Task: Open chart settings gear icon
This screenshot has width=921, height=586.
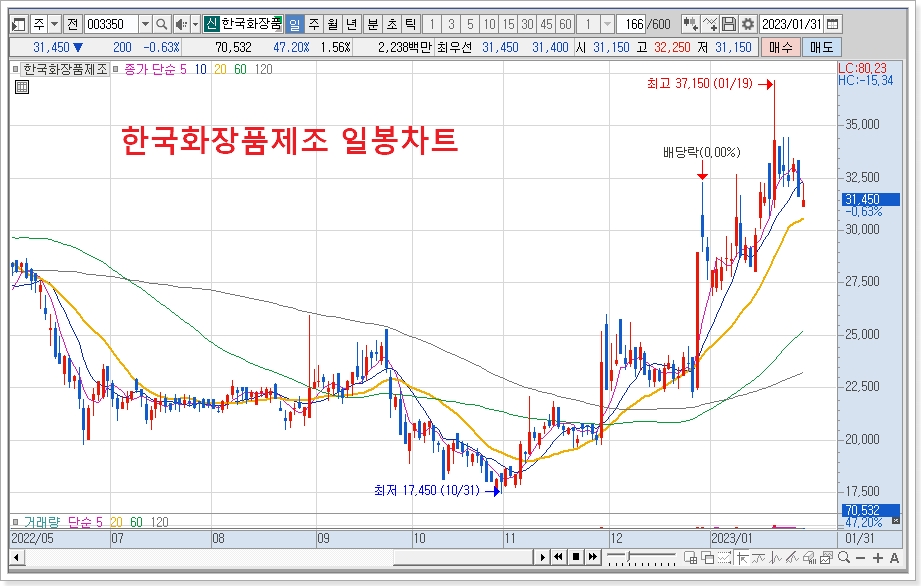Action: (x=747, y=24)
